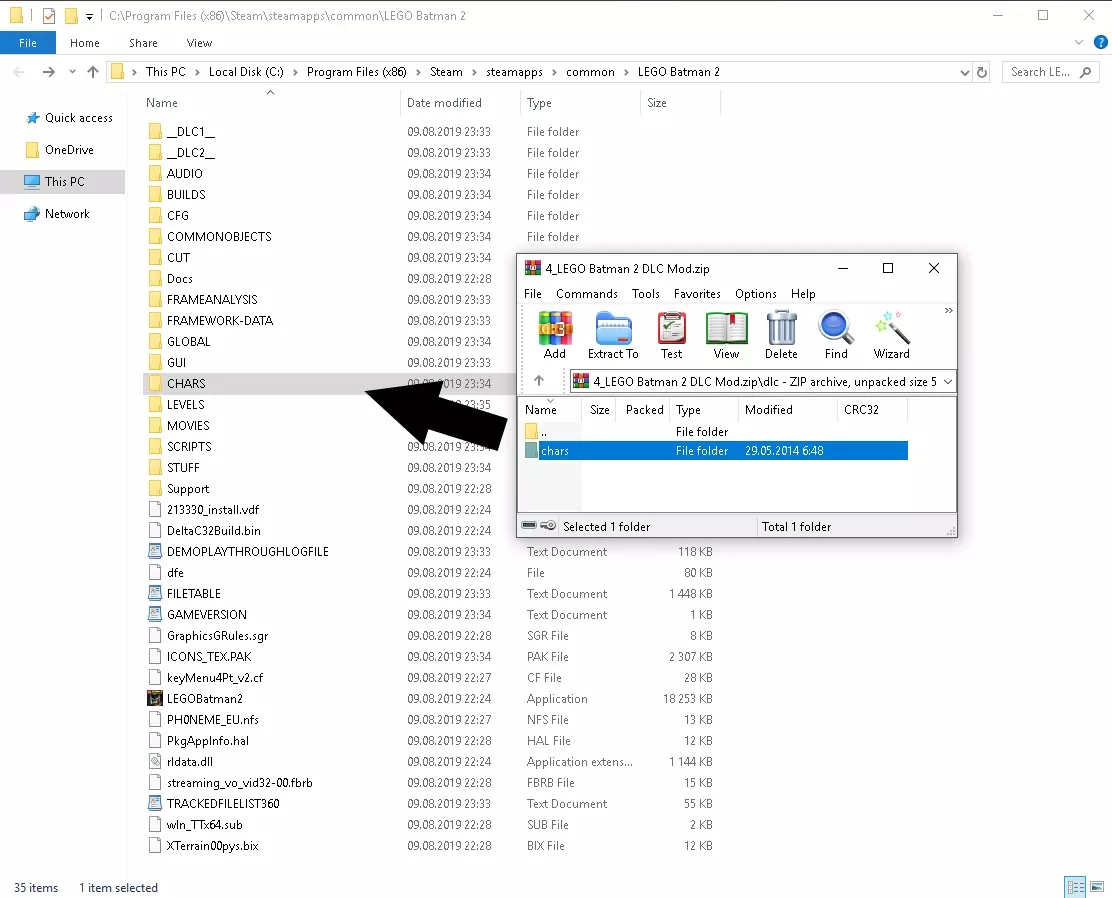Open the View tool in WinRAR toolbar

(726, 336)
